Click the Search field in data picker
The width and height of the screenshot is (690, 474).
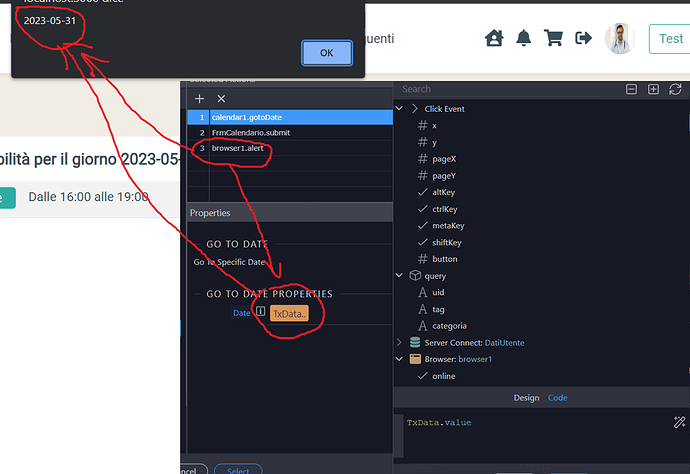tap(499, 89)
